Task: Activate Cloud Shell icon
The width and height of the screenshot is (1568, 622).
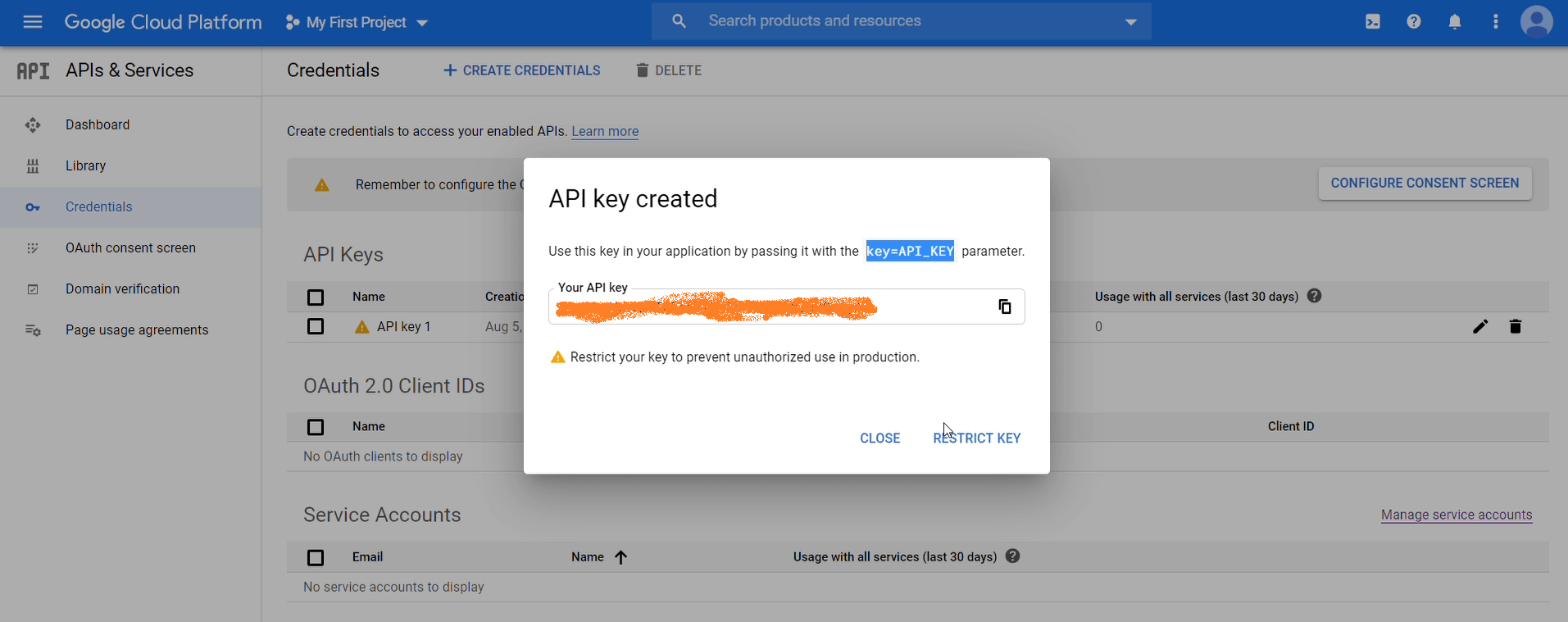Action: pos(1373,22)
